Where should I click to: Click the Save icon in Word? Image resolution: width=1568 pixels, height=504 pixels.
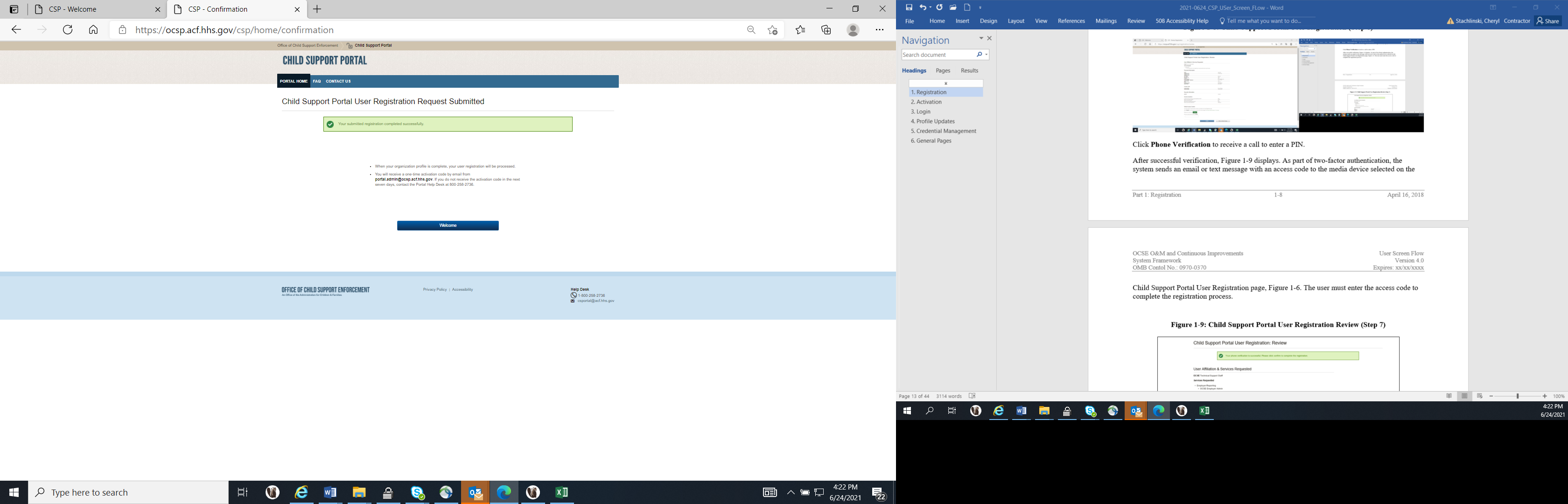[909, 7]
